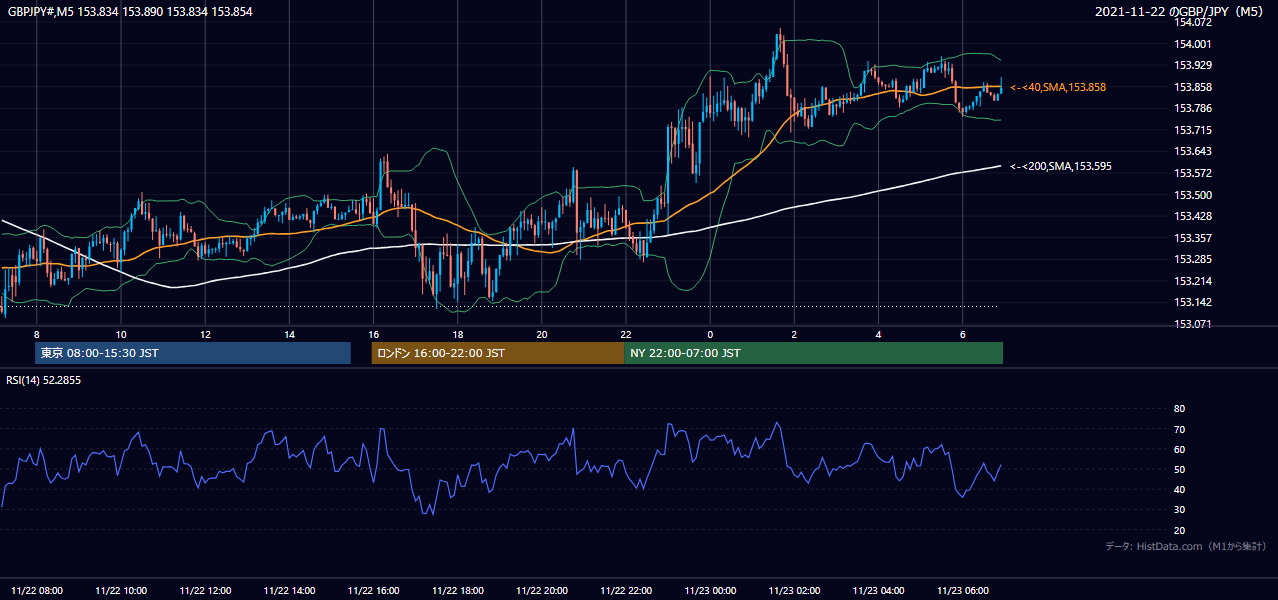Click the データ: HistData.com source credit
Image resolution: width=1278 pixels, height=600 pixels.
point(1185,546)
